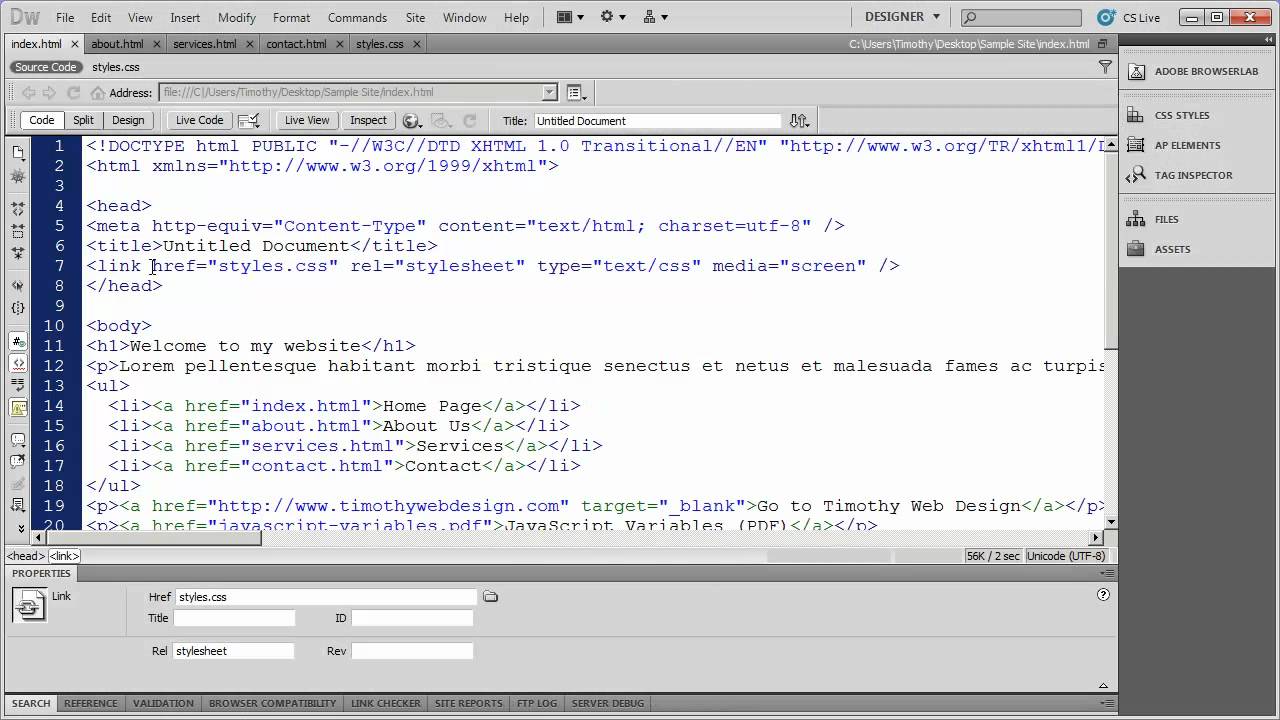Open browser navigation options list icon

(577, 92)
